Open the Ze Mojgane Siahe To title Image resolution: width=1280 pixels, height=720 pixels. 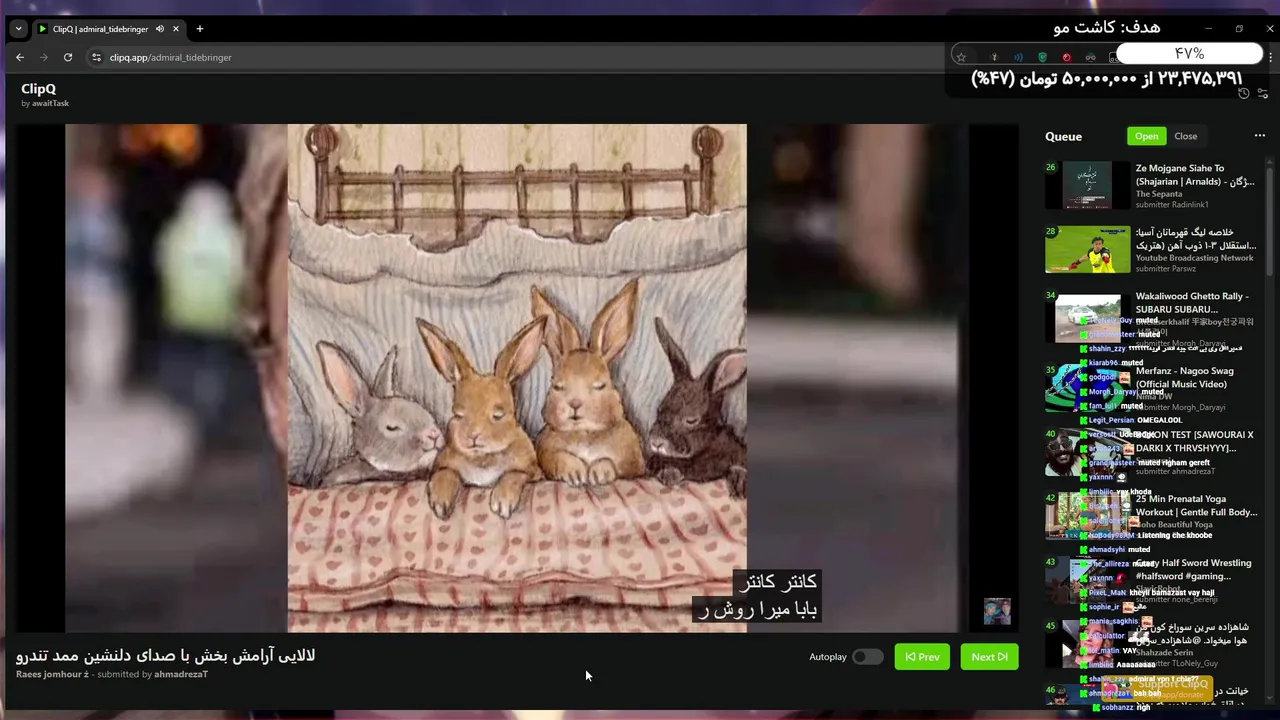(1195, 175)
